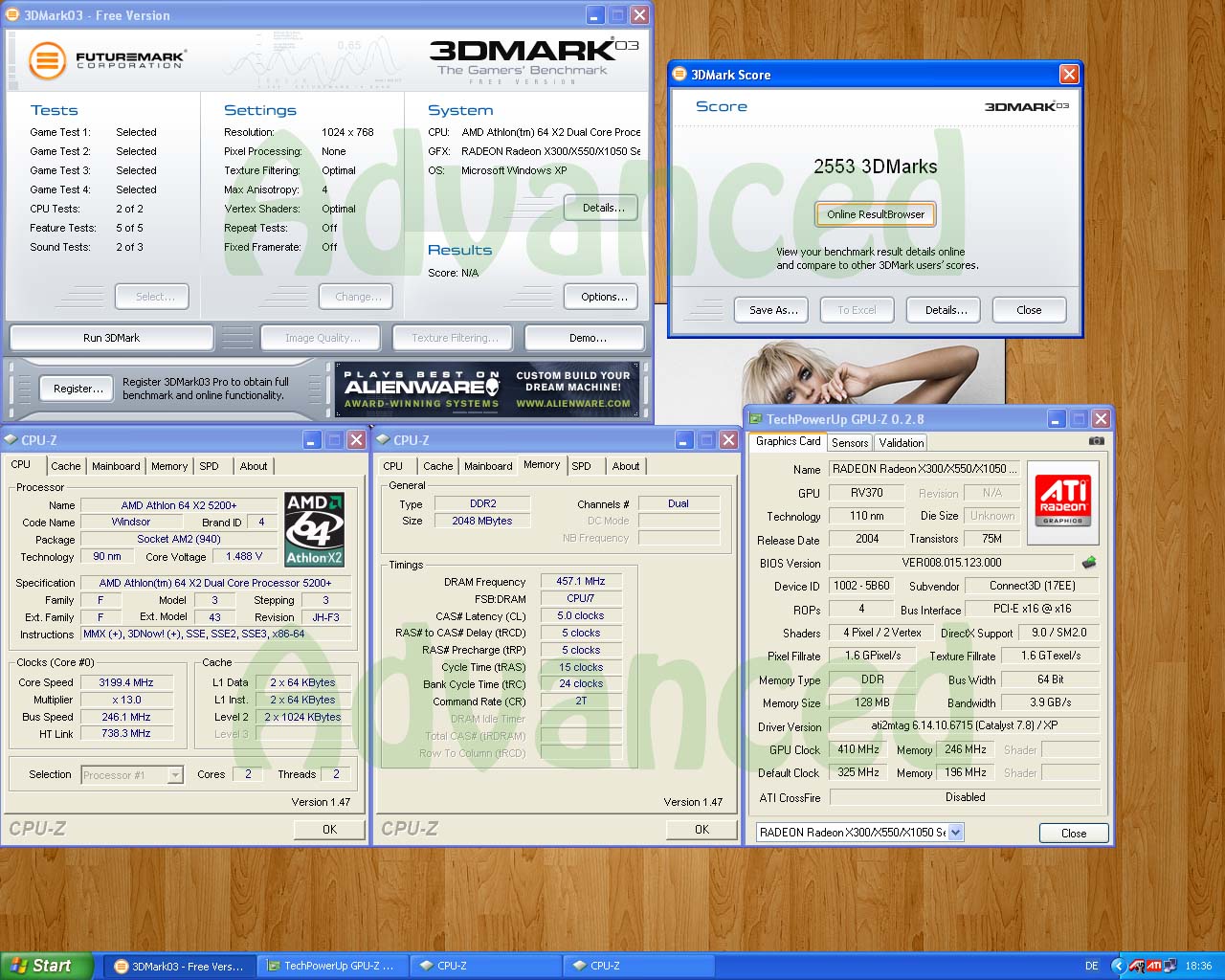Switch to first CPU-Z taskbar button
This screenshot has height=980, width=1225.
click(x=485, y=966)
